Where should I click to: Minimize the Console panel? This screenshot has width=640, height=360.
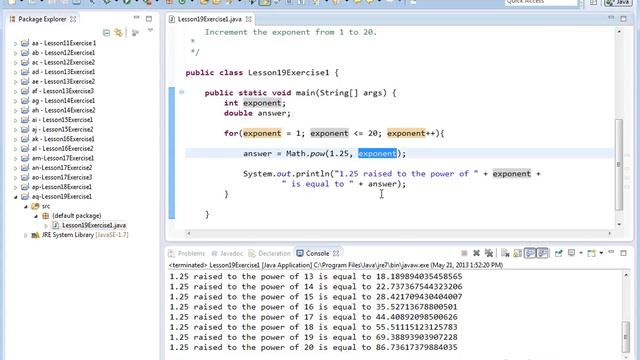(x=611, y=253)
